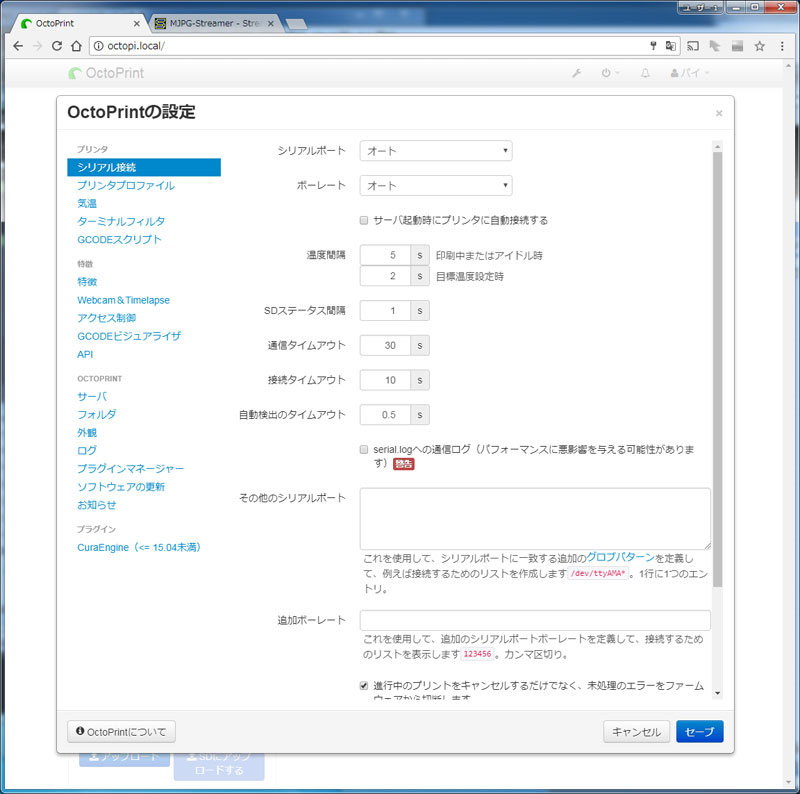Open ターミナルフィルタ settings
This screenshot has width=800, height=794.
(121, 221)
